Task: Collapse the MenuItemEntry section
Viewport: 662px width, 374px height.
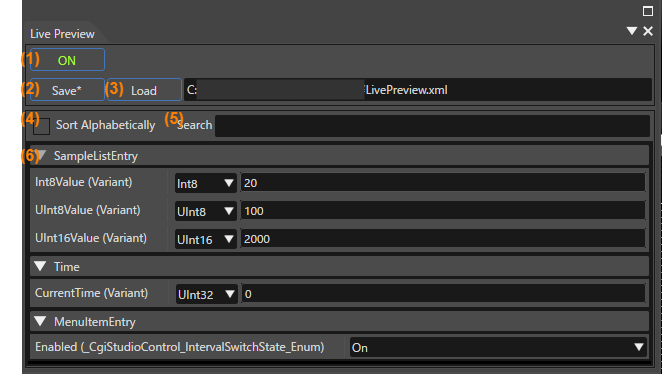Action: pos(41,321)
